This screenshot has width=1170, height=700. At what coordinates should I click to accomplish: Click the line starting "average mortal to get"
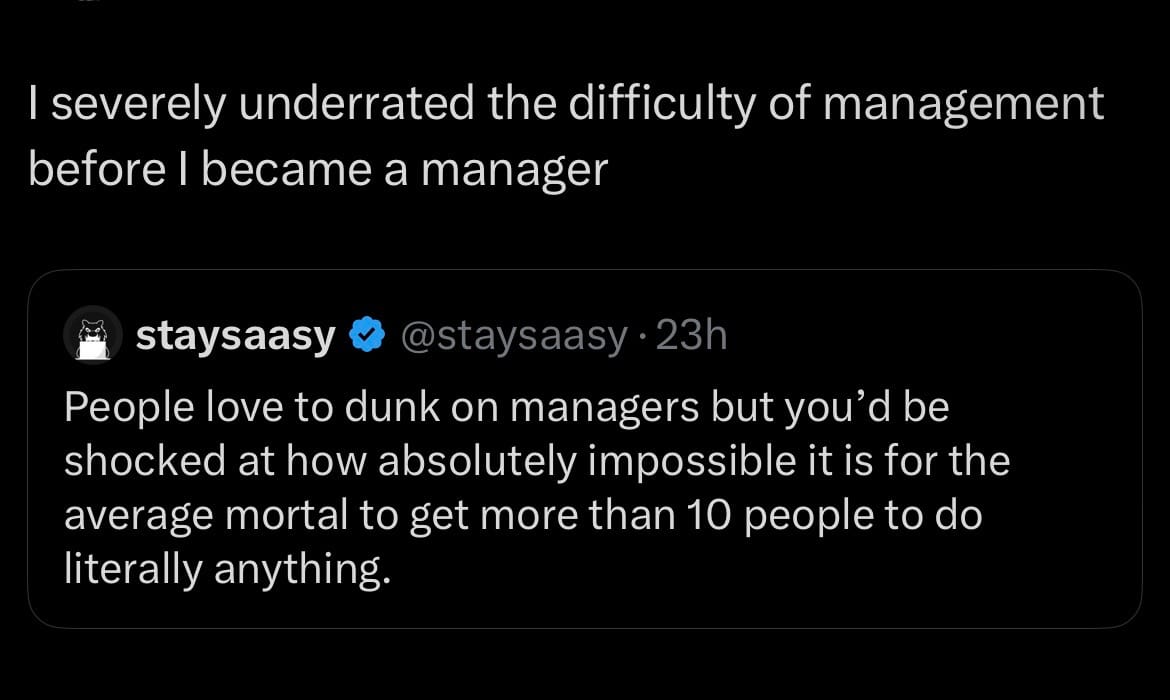coord(523,516)
